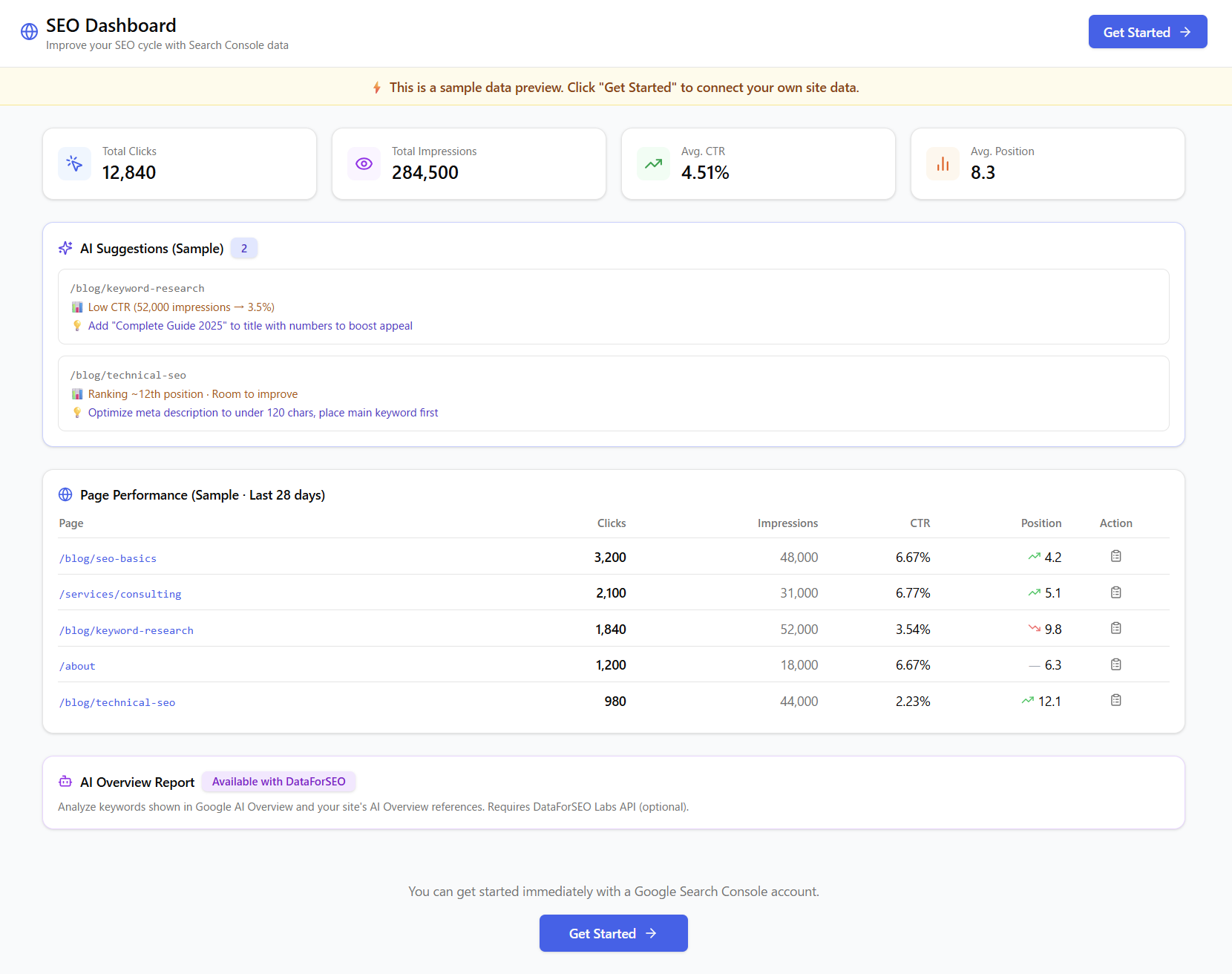Click the 980 clicks cell
Screen dimensions: 1232x974
coord(615,702)
